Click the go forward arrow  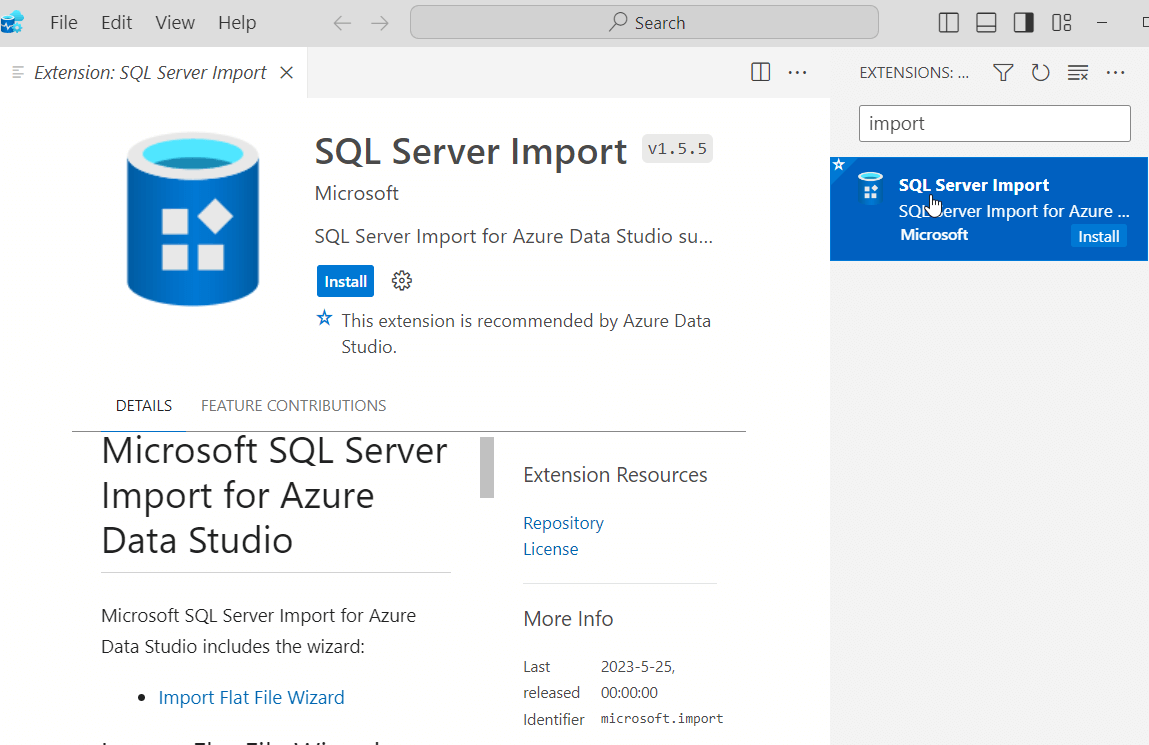click(x=380, y=22)
